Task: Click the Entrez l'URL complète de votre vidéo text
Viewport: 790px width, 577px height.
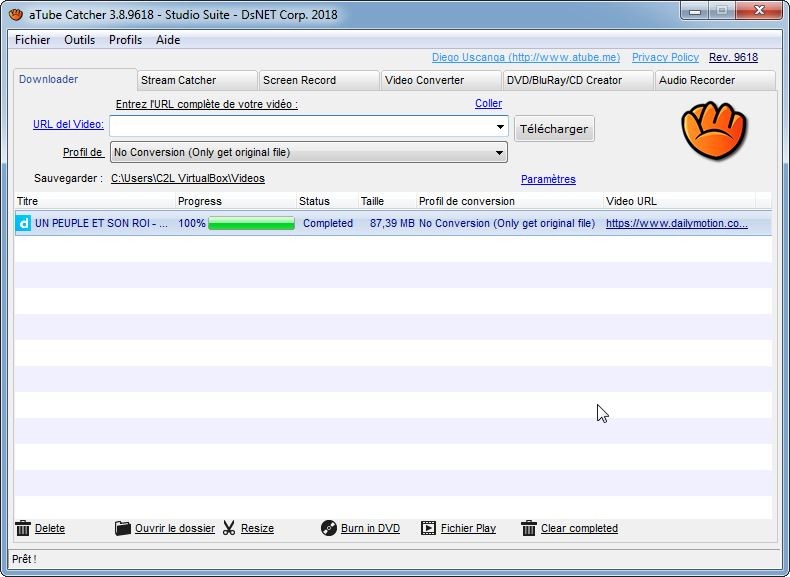Action: [207, 104]
